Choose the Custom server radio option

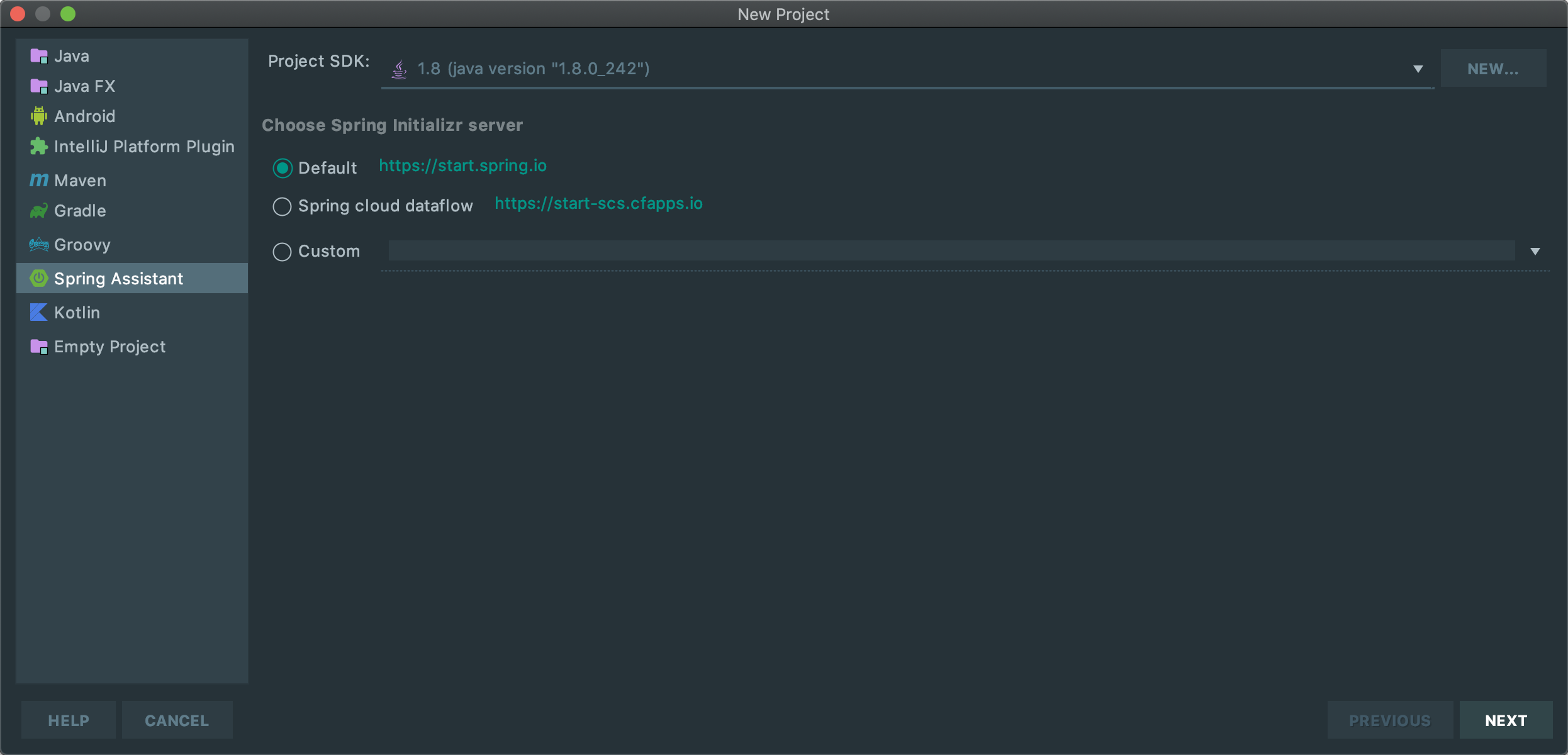tap(282, 252)
